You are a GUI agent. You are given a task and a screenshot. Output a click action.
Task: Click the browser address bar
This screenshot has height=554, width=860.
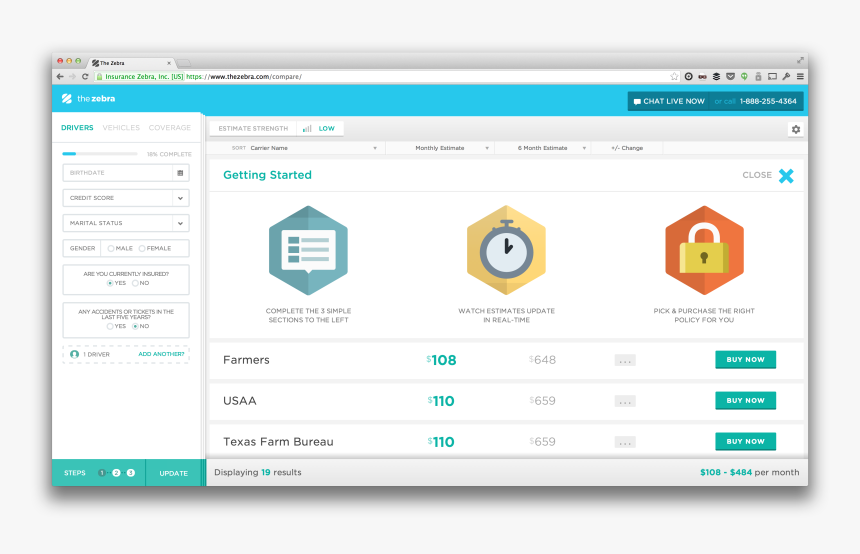[388, 77]
